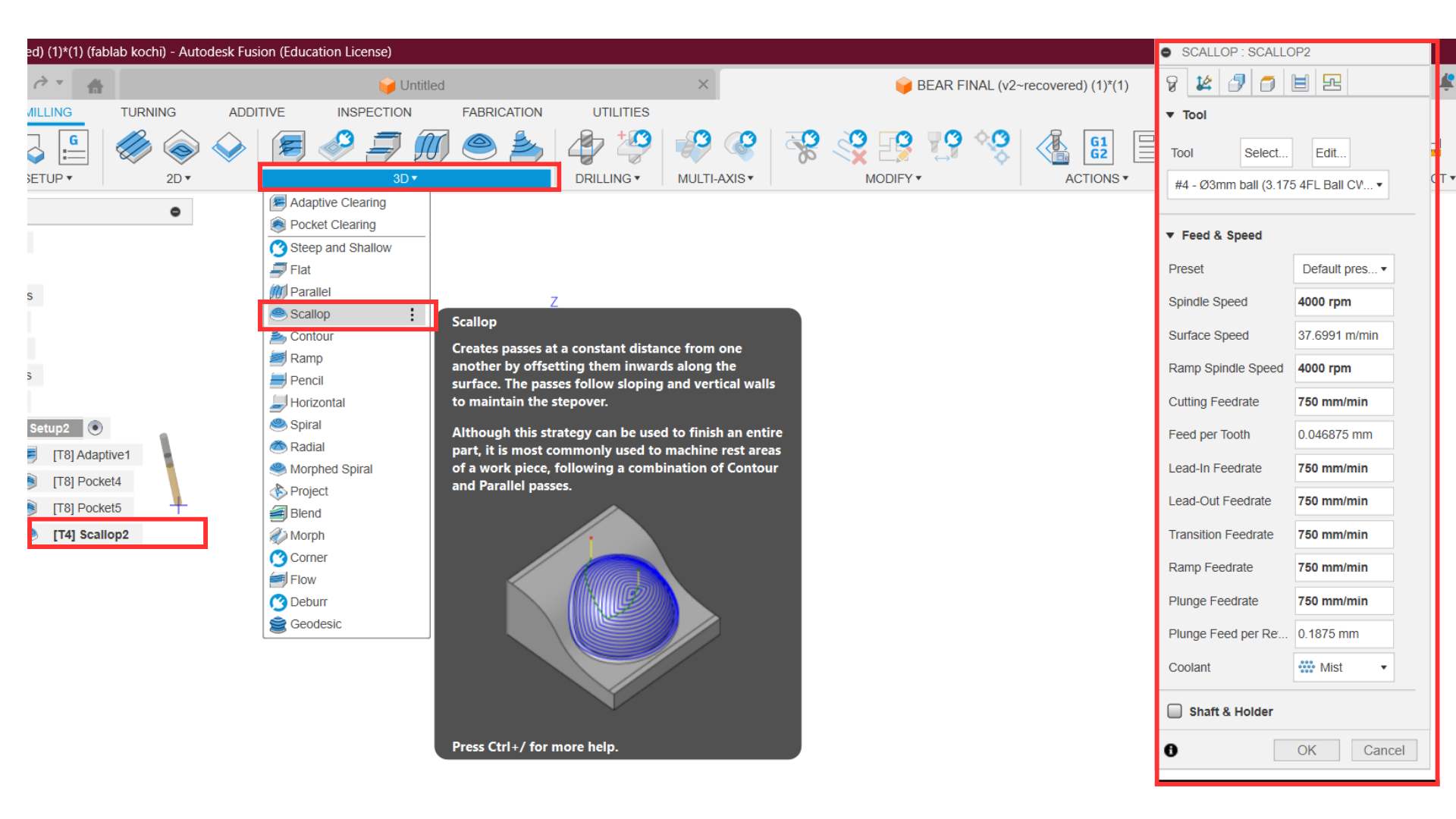Open the Linking tab icon in Scallop dialog
The image size is (1456, 819).
[x=1332, y=83]
